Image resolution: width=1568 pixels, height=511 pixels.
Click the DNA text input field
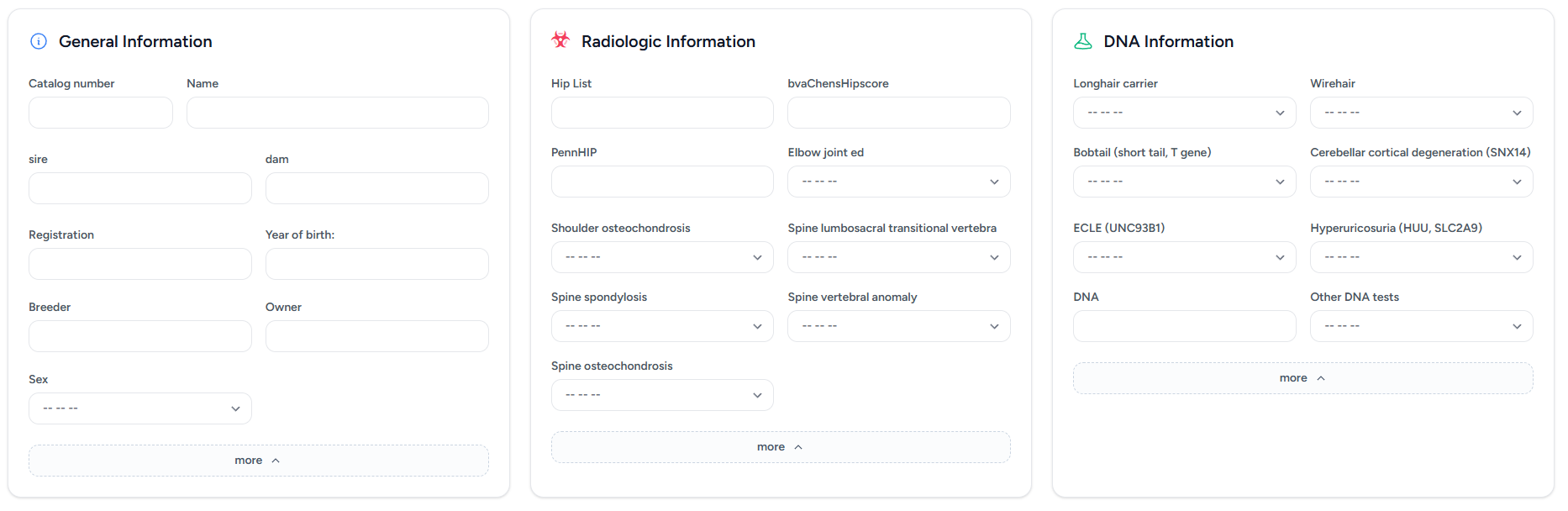1184,326
